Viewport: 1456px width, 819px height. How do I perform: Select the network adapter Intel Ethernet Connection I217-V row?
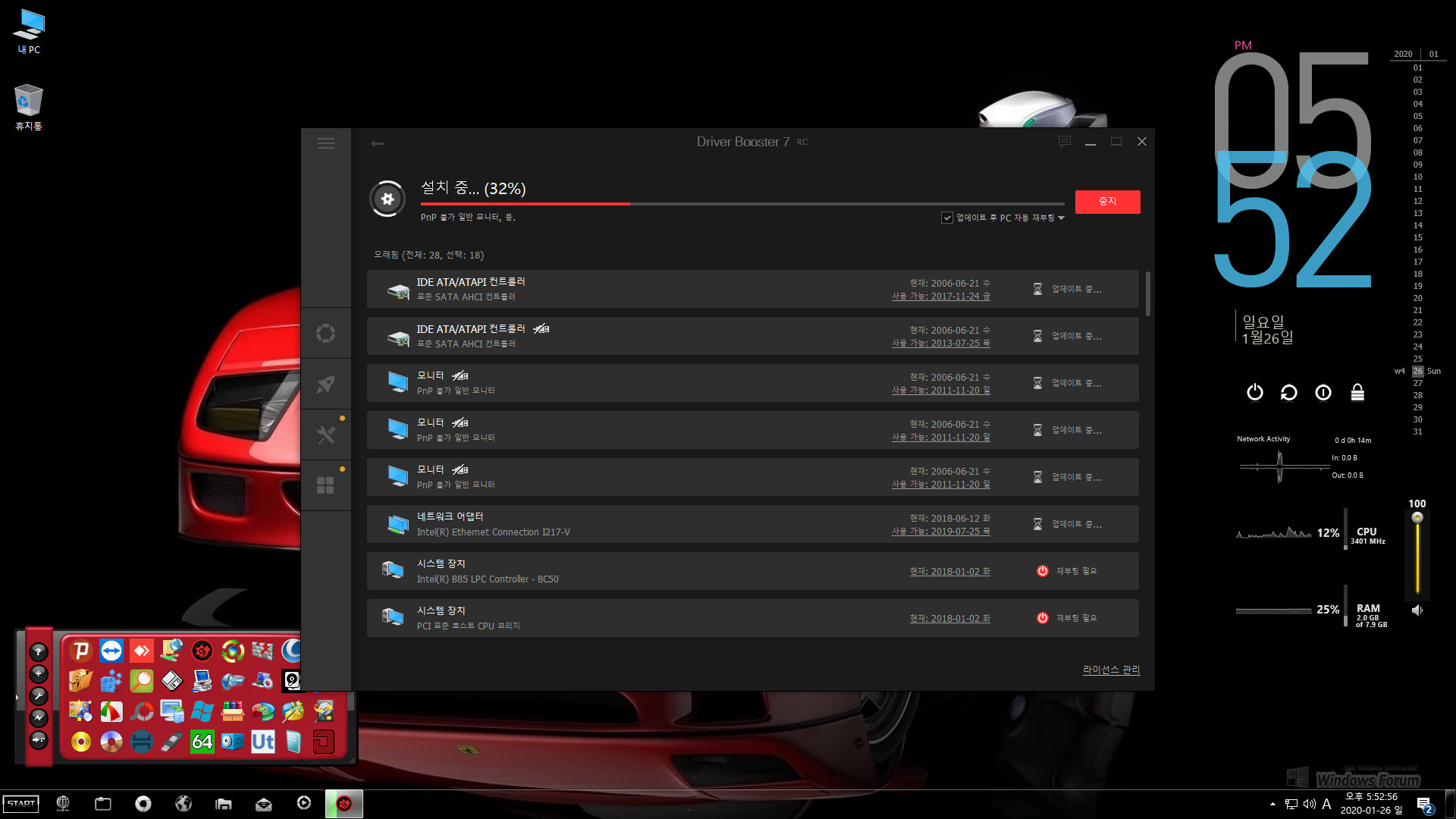pos(753,524)
